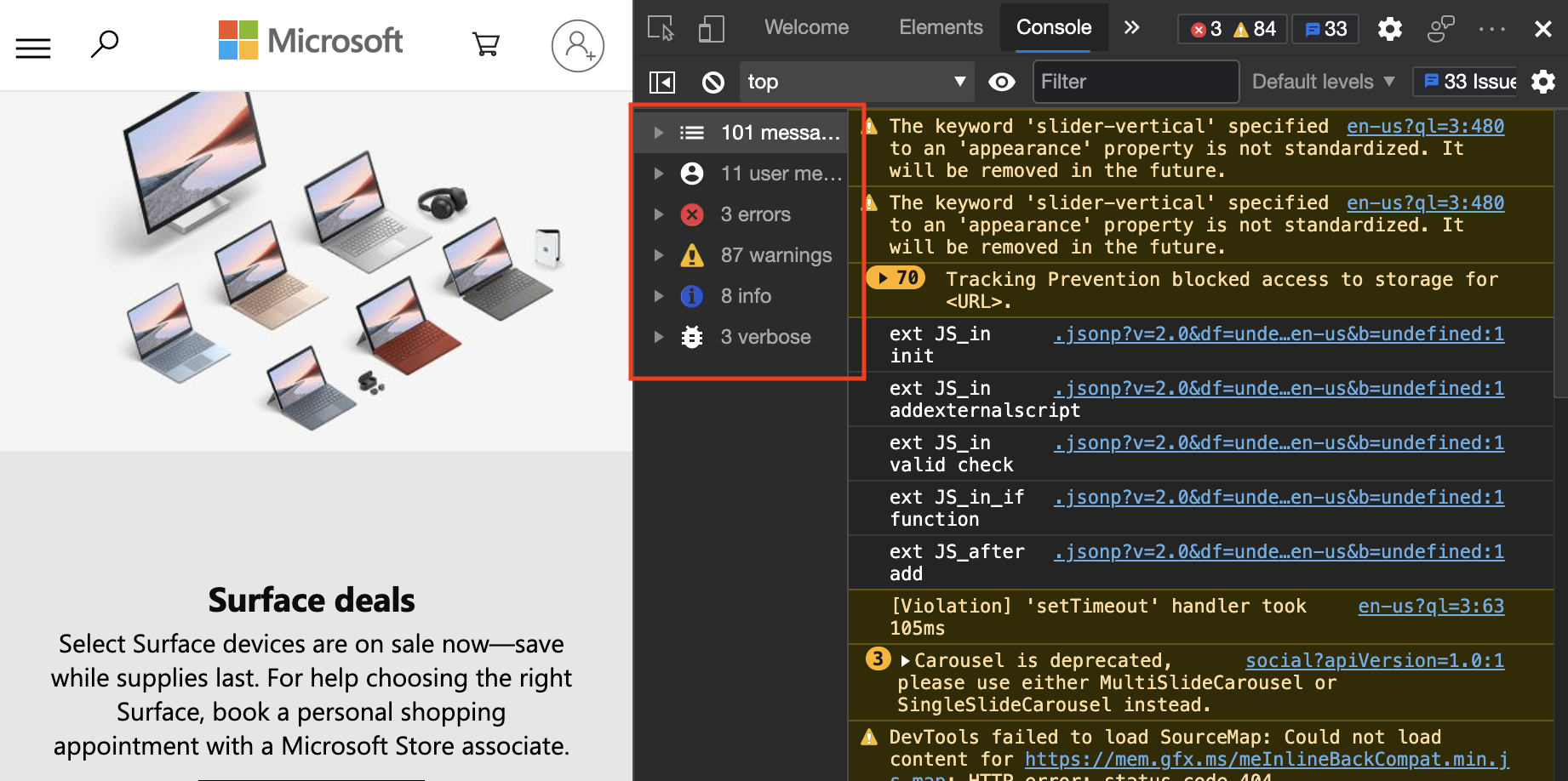
Task: Open the customize DevTools ellipsis menu
Action: tap(1492, 29)
